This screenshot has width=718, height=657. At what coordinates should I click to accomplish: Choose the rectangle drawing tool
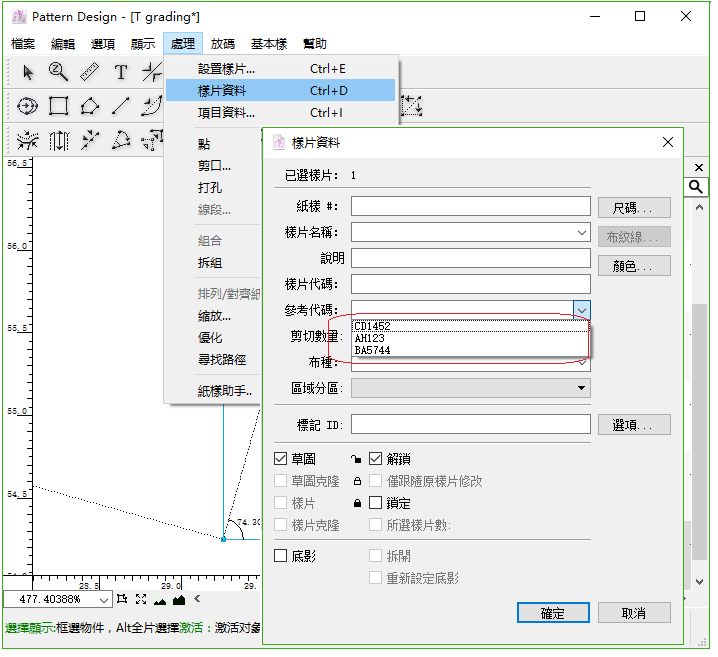click(x=59, y=106)
